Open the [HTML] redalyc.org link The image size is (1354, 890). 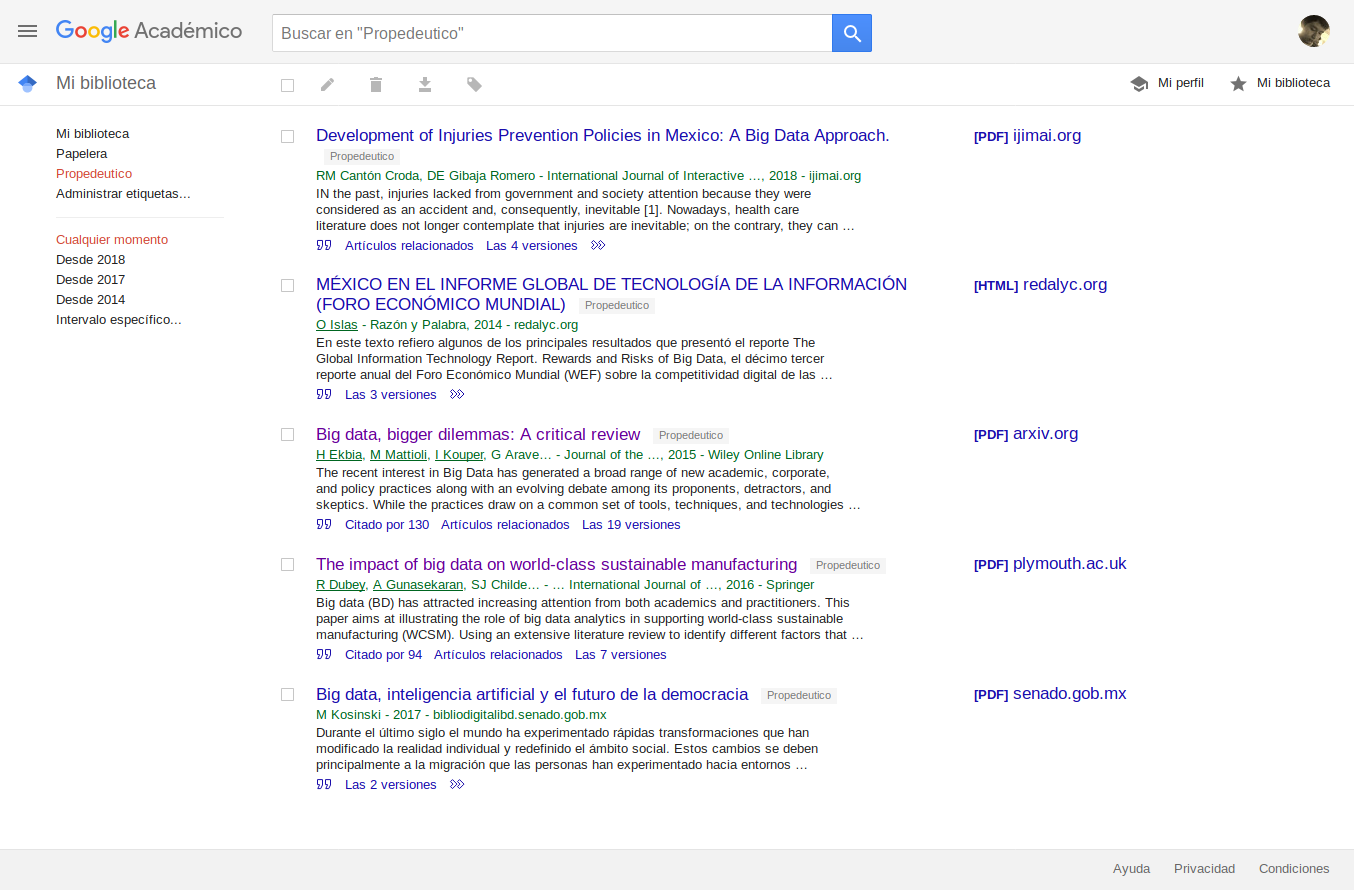[x=1040, y=284]
